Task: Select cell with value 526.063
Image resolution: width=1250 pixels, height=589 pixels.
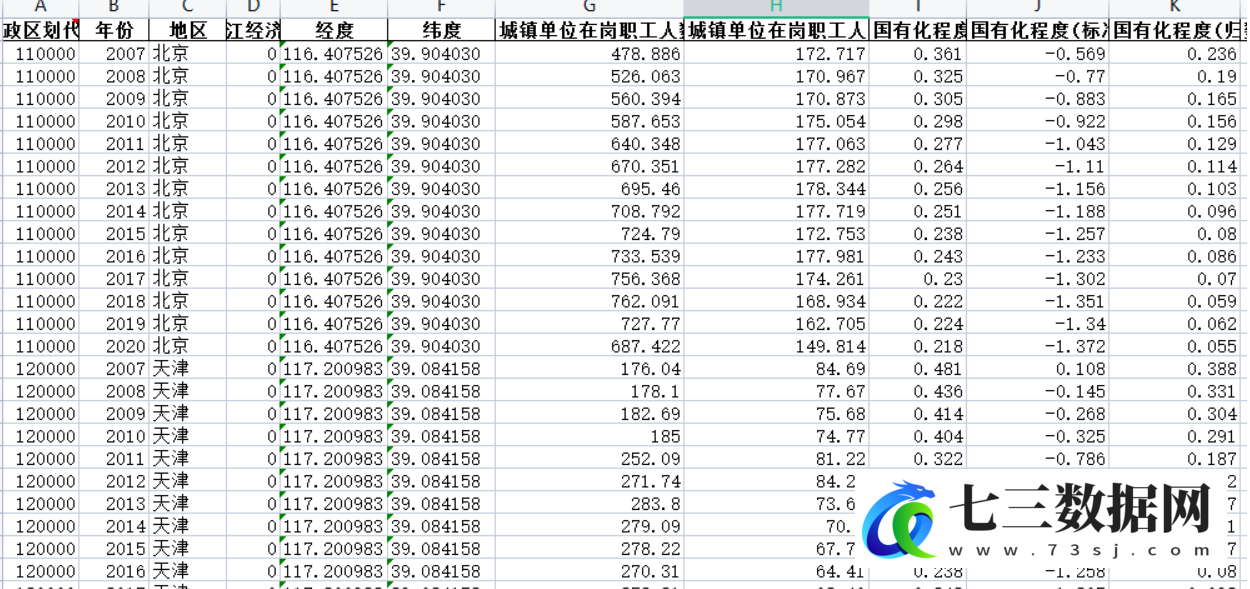Action: click(589, 76)
